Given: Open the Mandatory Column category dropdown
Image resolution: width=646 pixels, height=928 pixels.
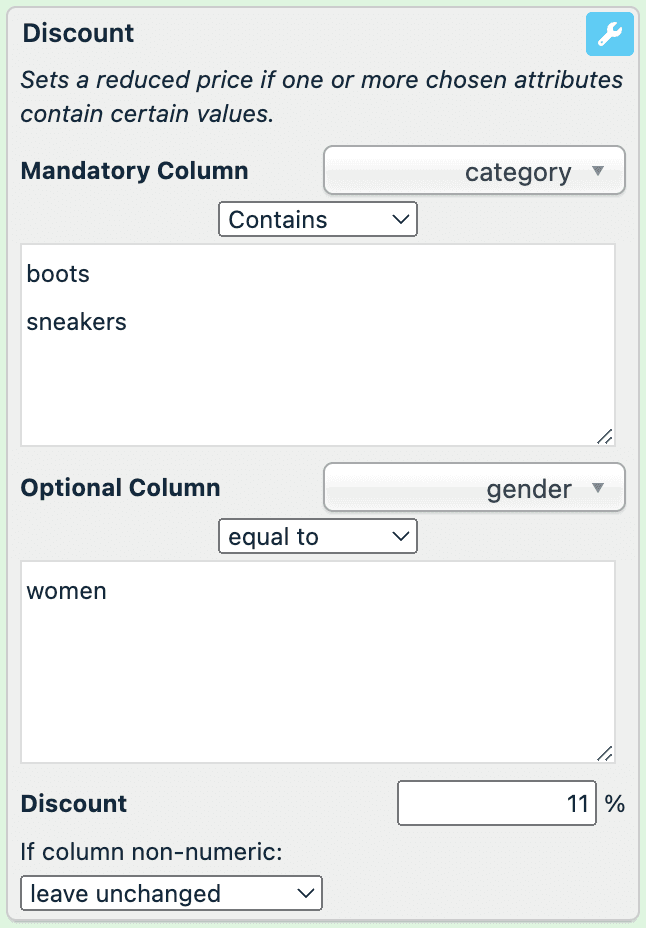Looking at the screenshot, I should 474,172.
